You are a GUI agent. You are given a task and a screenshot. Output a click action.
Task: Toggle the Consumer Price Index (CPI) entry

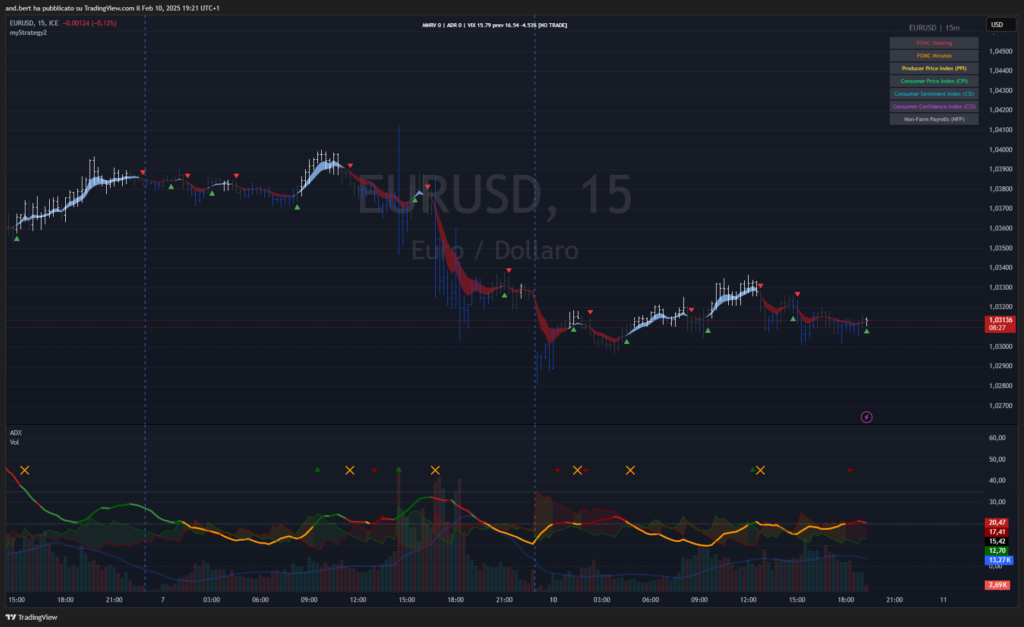tap(934, 81)
